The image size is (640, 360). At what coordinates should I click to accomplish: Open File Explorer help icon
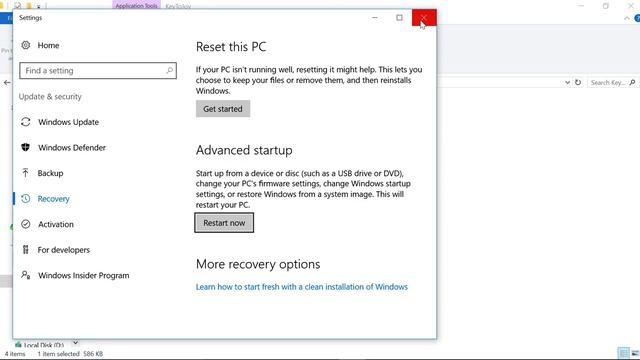pyautogui.click(x=637, y=18)
